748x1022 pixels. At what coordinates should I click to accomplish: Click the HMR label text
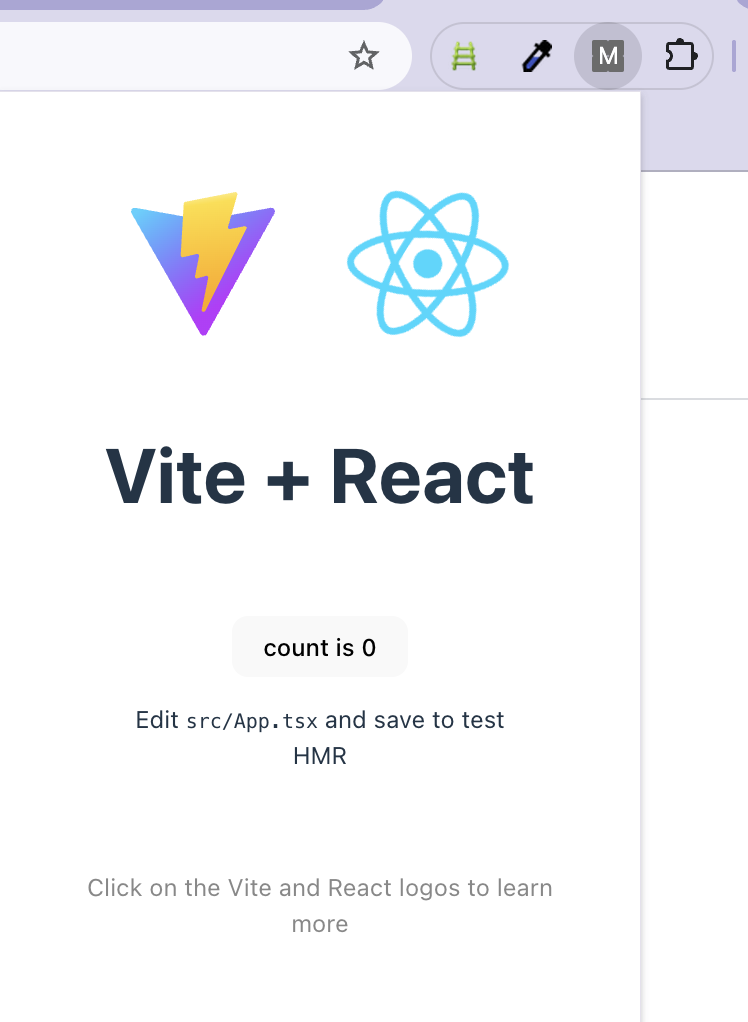pos(320,756)
